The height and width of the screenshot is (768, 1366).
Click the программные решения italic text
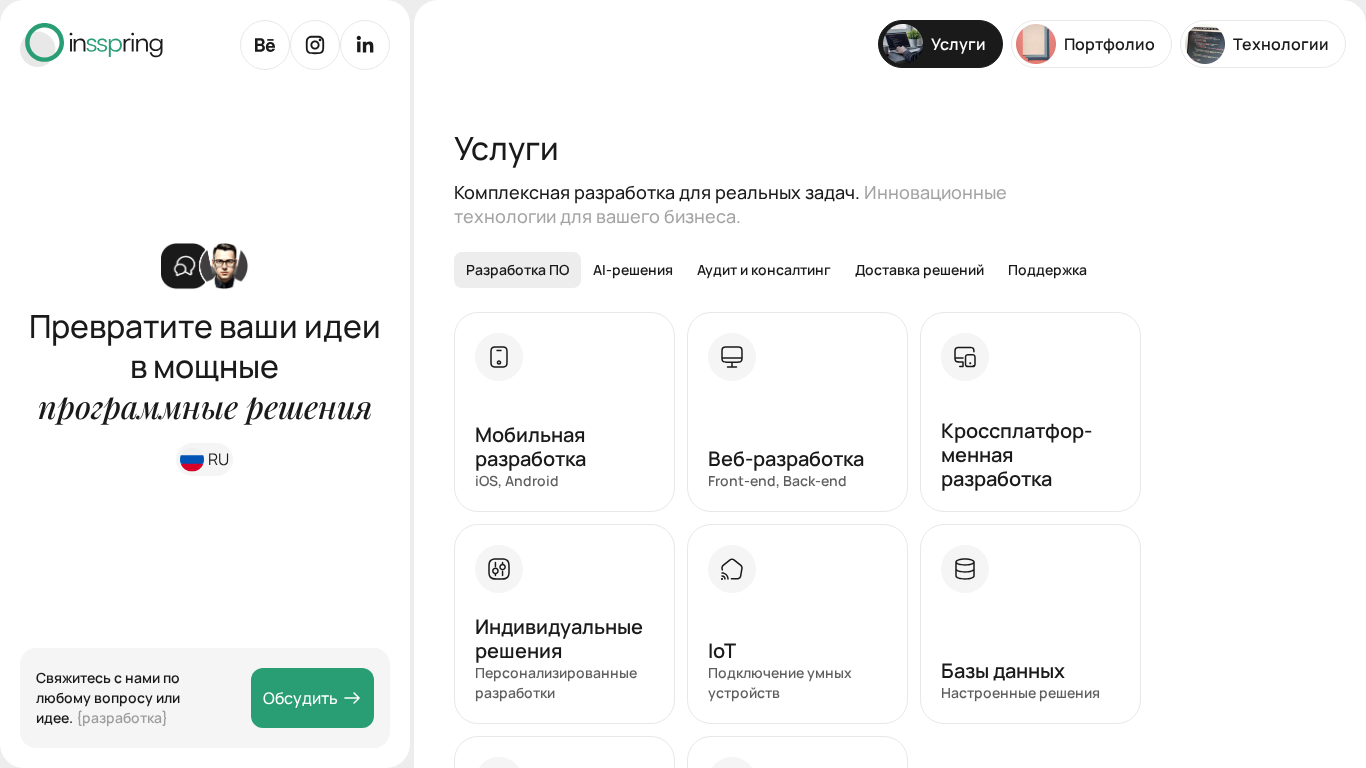(x=205, y=407)
